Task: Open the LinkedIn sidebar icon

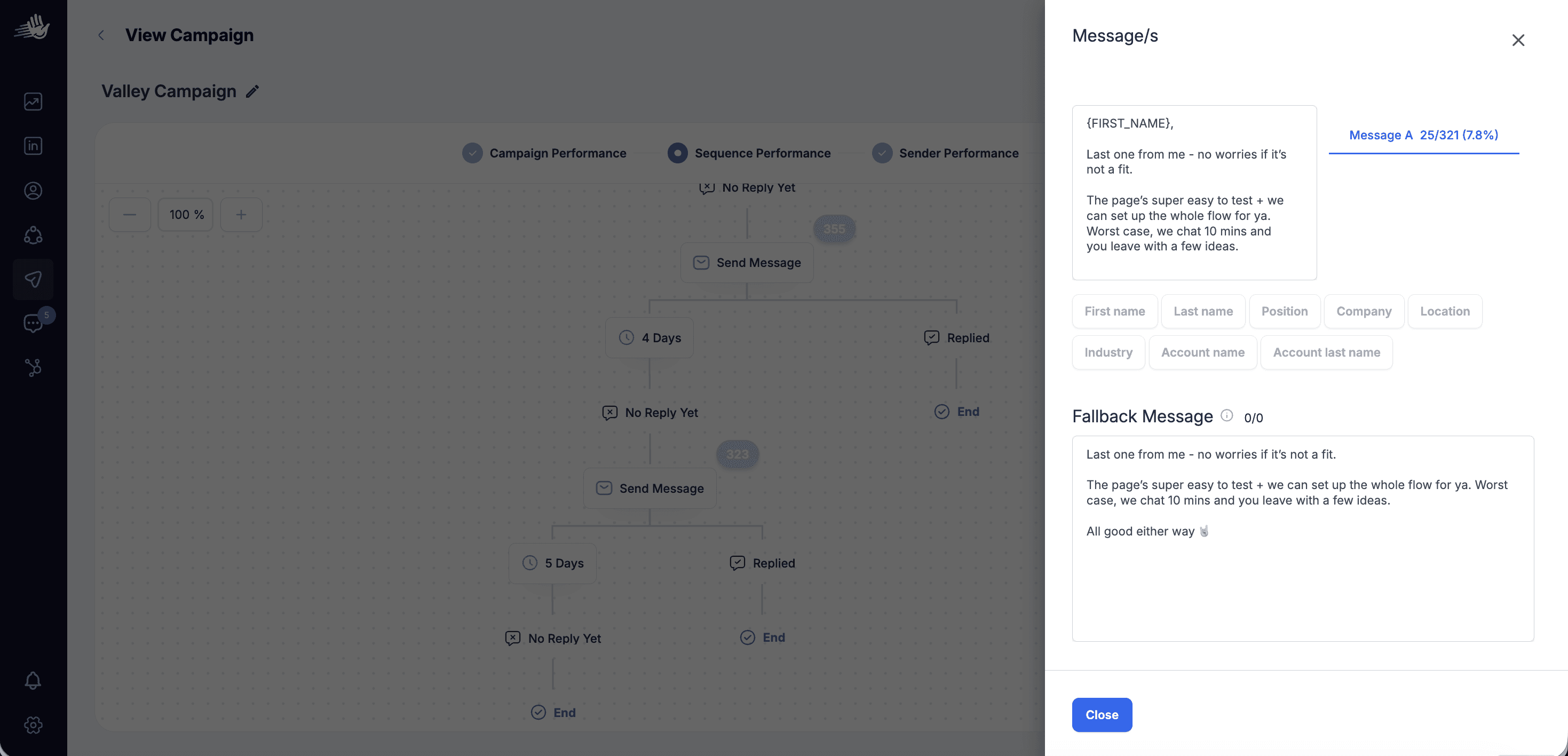Action: pyautogui.click(x=33, y=146)
